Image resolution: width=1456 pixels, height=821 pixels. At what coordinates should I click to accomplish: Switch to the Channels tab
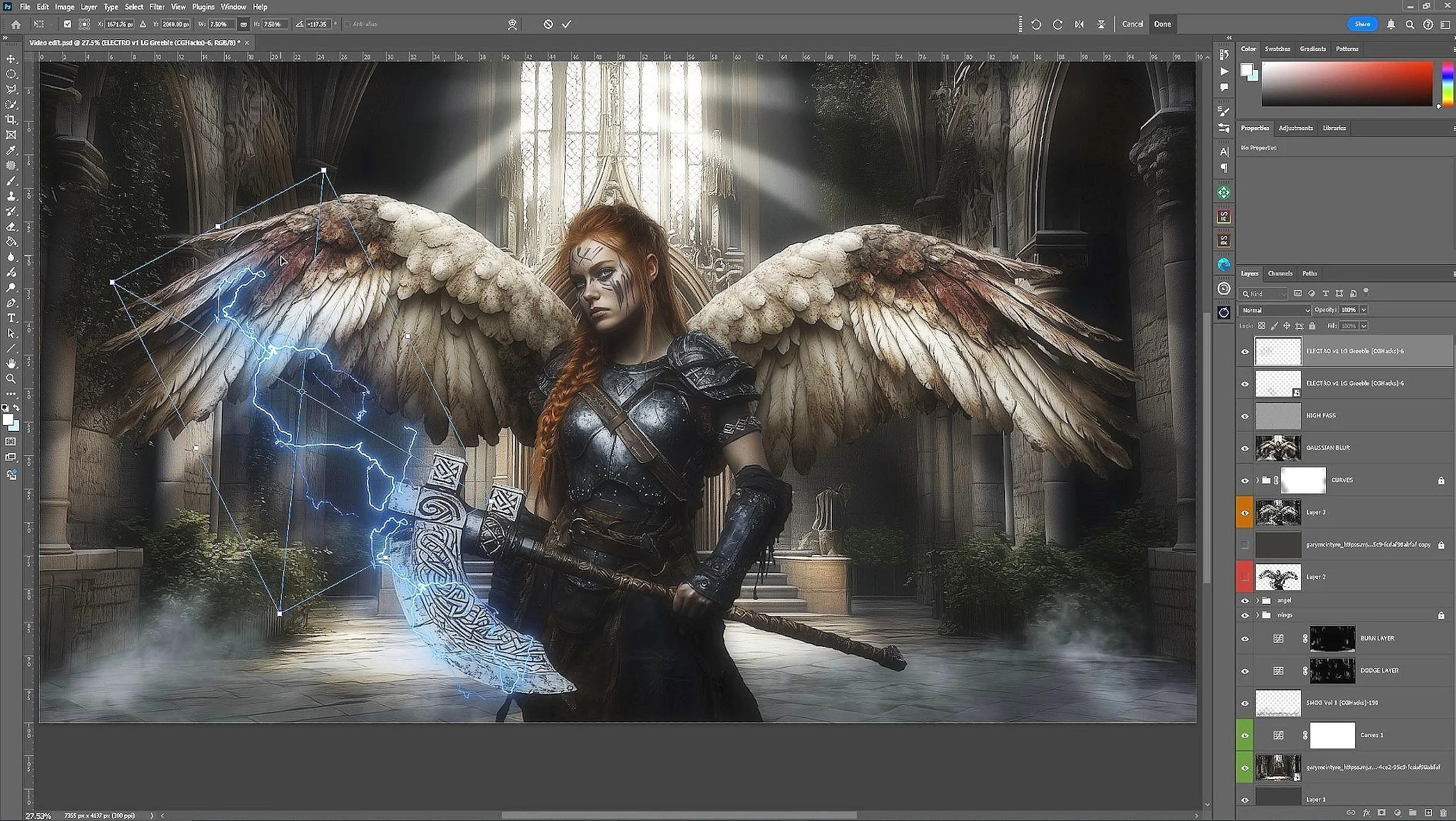click(1280, 273)
